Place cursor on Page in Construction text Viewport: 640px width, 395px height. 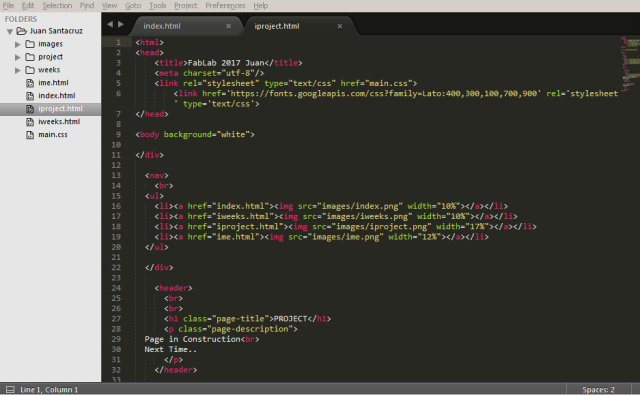click(x=192, y=339)
